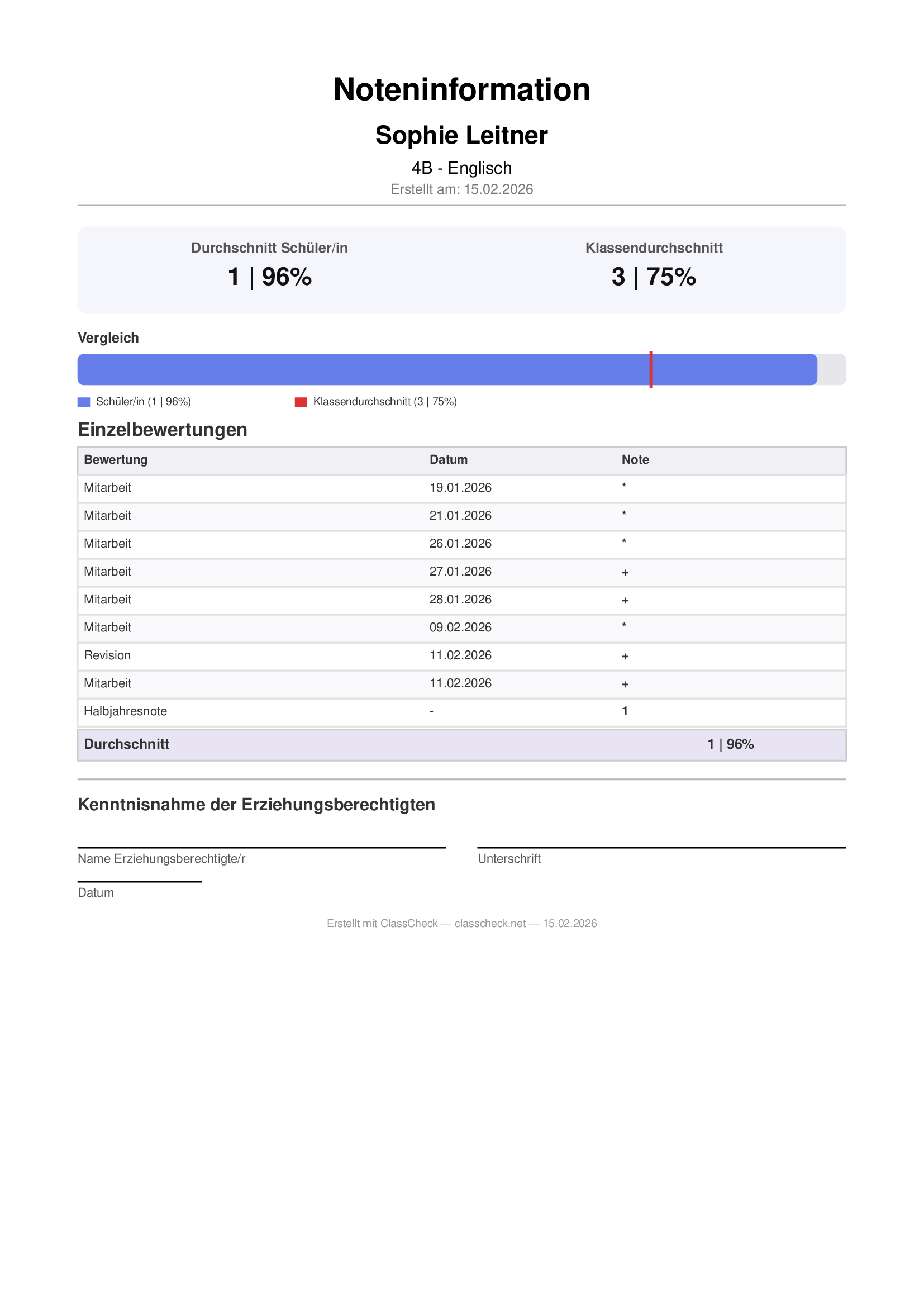The image size is (924, 1307).
Task: Select the Halbjahresnote row label
Action: click(125, 711)
